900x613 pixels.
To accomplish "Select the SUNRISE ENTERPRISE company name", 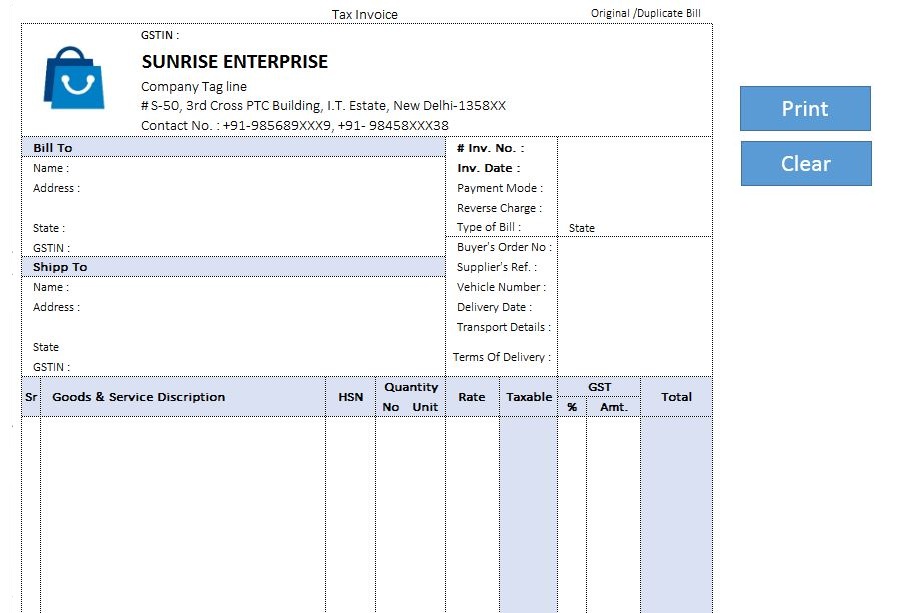I will [234, 62].
